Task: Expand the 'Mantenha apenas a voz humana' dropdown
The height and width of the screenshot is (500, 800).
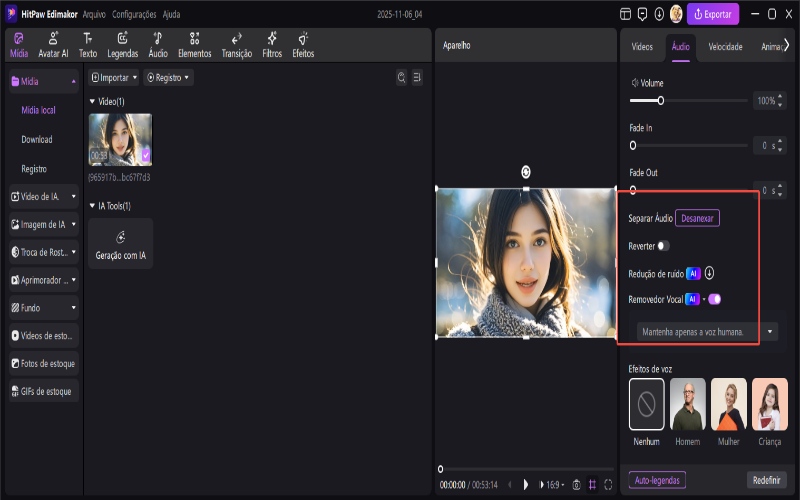Action: (x=770, y=331)
